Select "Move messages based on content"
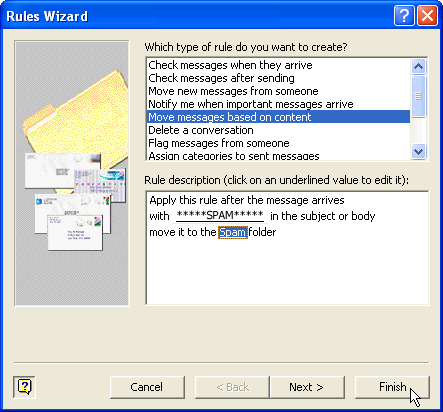 point(279,117)
